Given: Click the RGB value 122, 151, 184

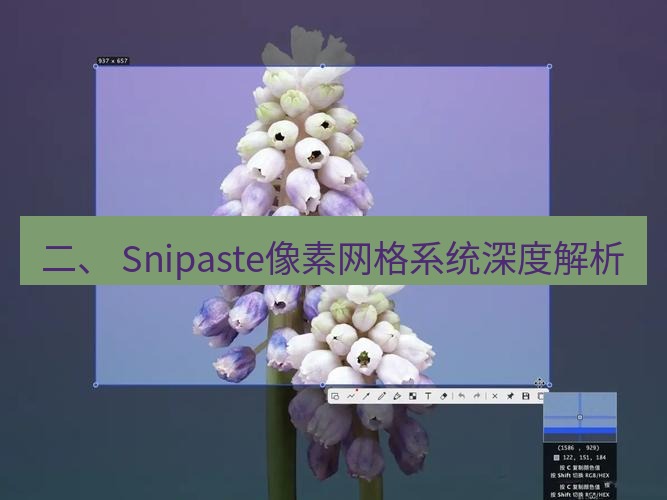Looking at the screenshot, I should (x=584, y=458).
